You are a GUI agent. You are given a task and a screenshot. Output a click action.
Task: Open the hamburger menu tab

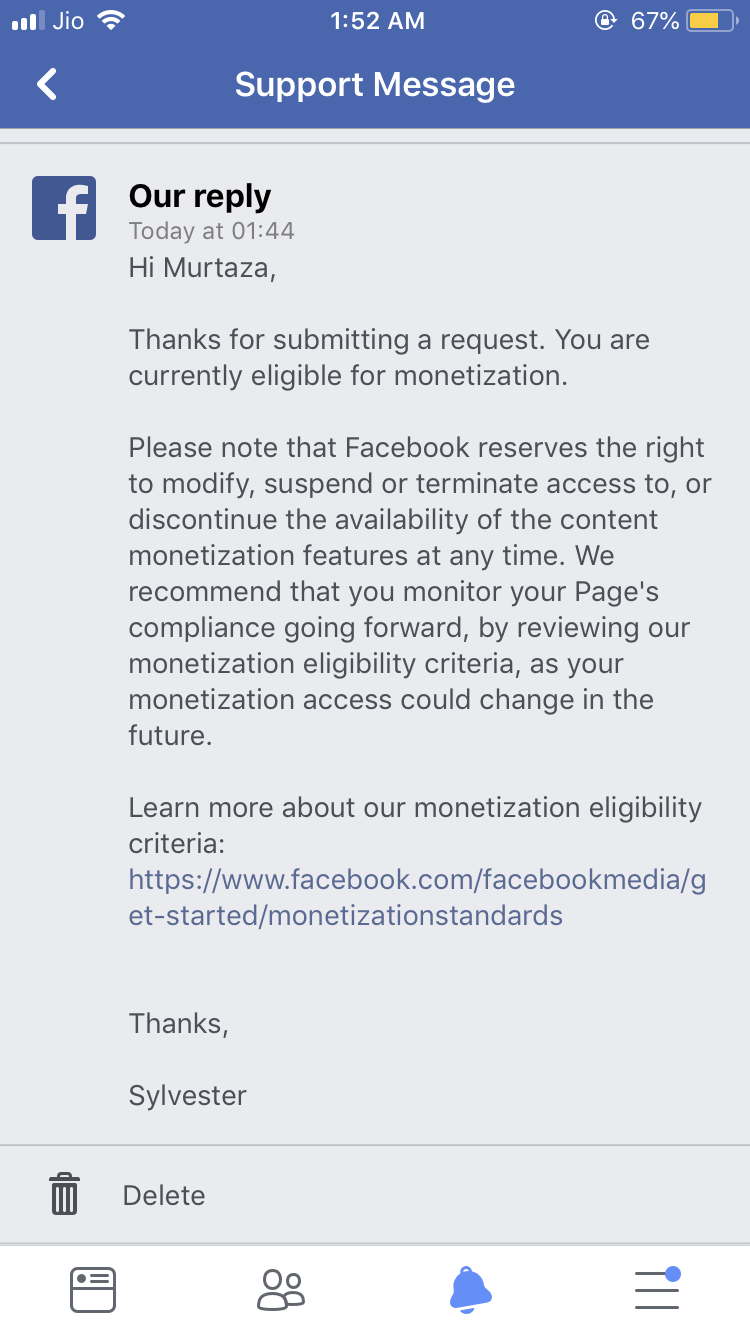point(658,1289)
